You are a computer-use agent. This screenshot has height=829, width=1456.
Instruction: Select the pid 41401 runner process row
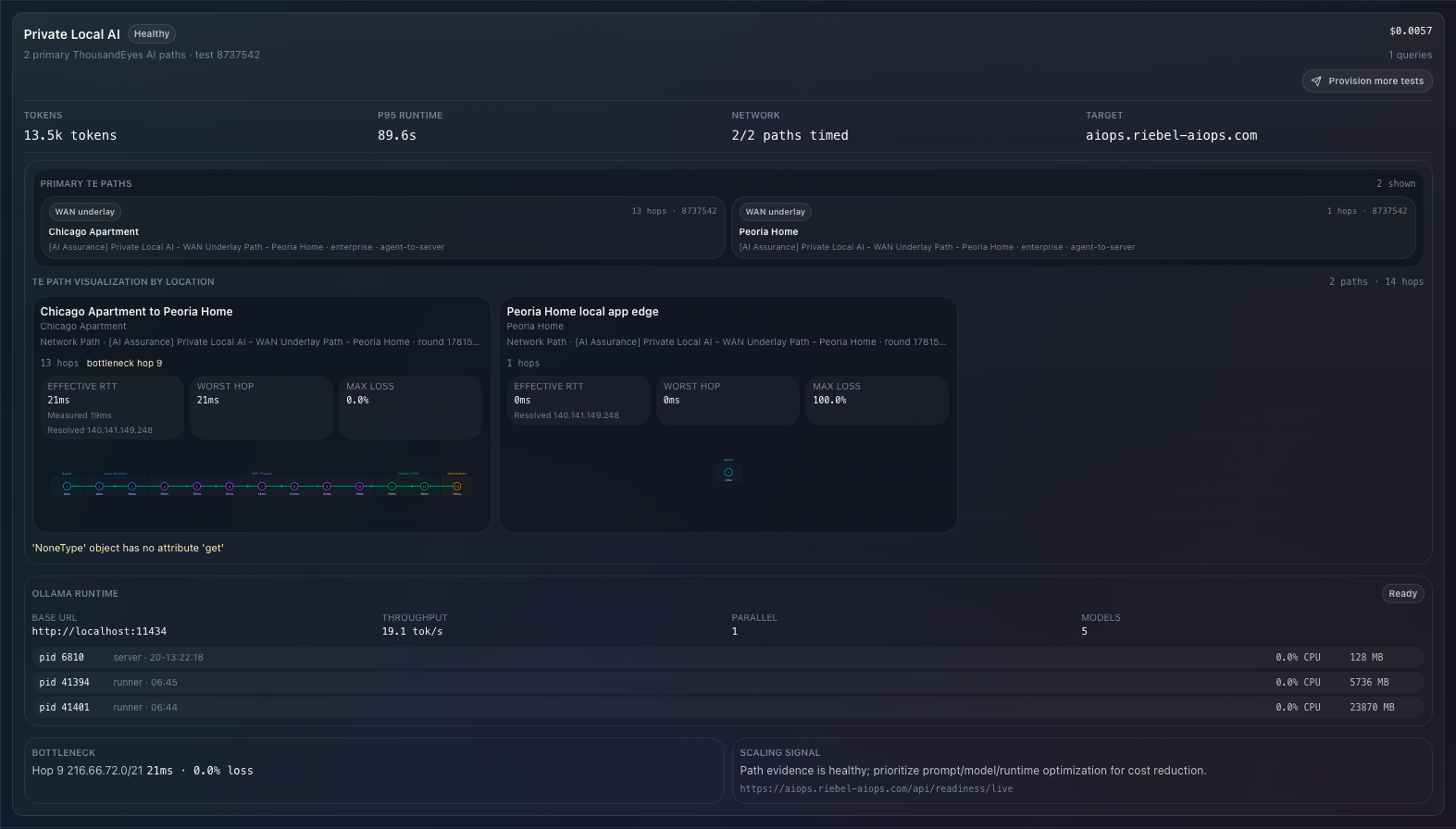pyautogui.click(x=728, y=708)
